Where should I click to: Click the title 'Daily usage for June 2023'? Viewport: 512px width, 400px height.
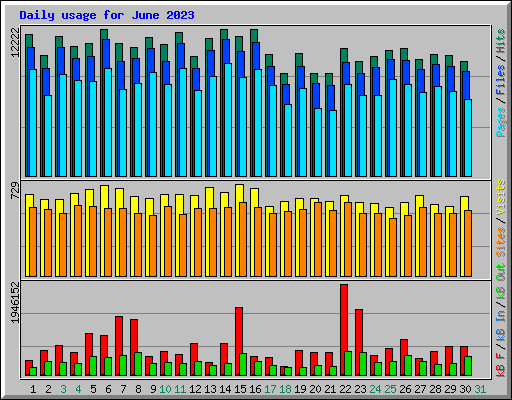pos(107,15)
